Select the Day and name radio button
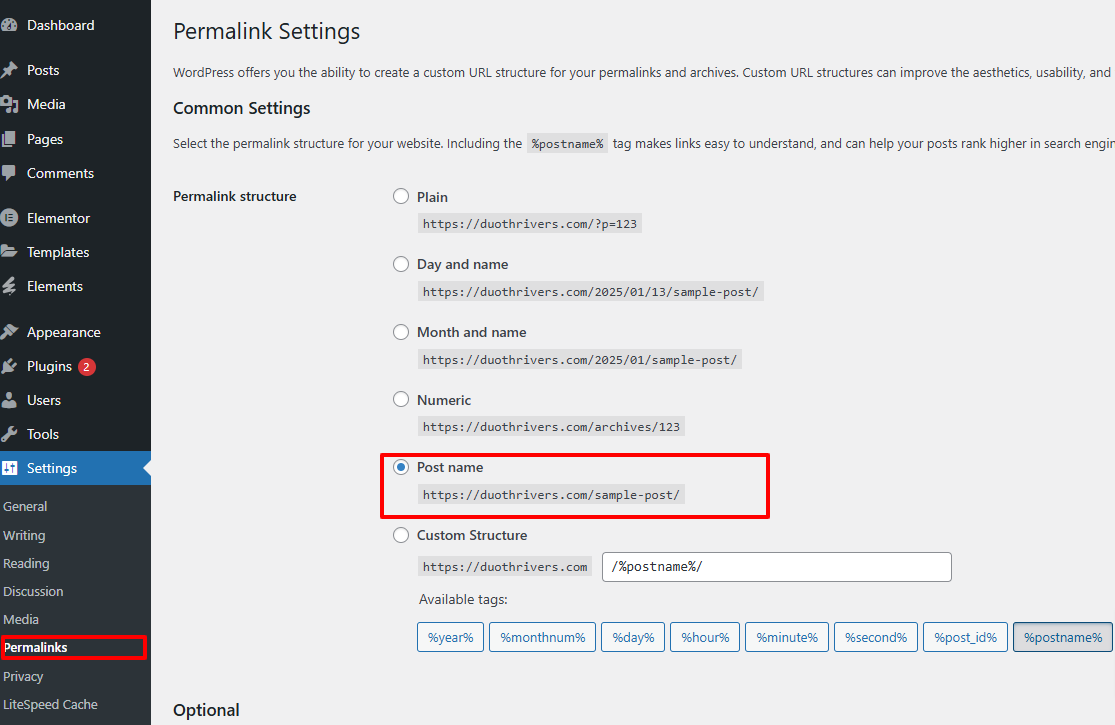This screenshot has width=1115, height=725. click(x=401, y=264)
